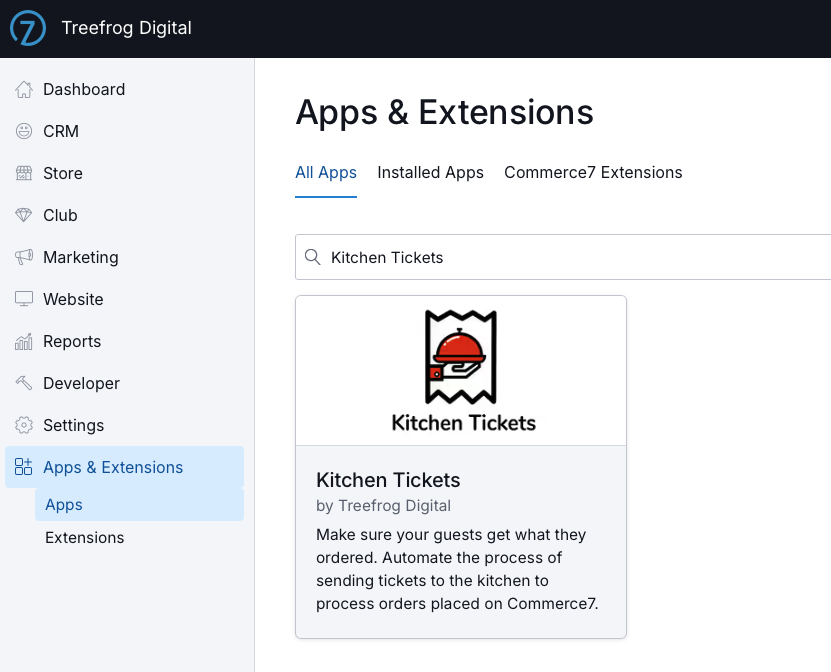Focus the app search field
Image resolution: width=831 pixels, height=672 pixels.
tap(563, 257)
